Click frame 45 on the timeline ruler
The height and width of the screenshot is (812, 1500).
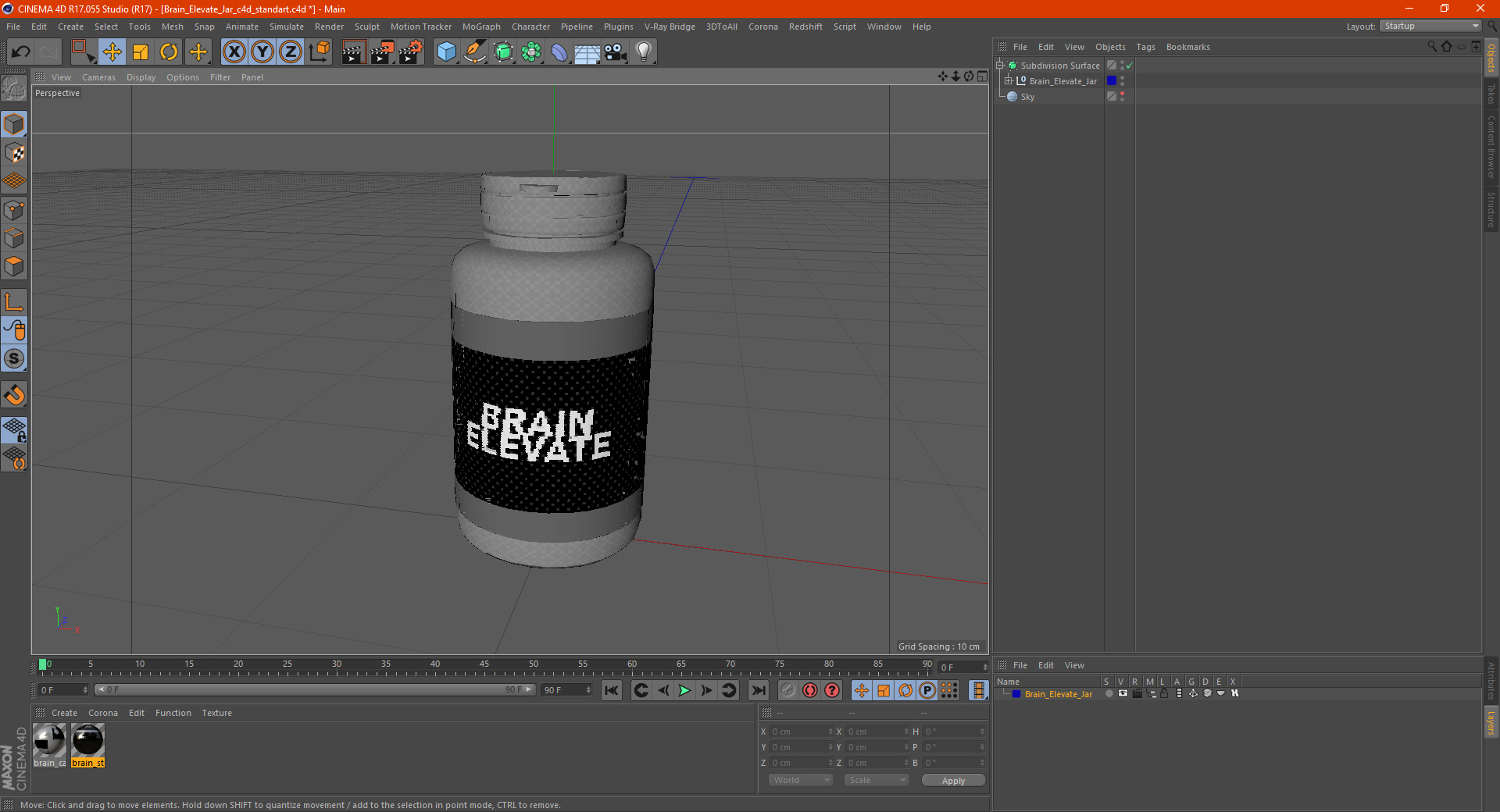(x=484, y=665)
